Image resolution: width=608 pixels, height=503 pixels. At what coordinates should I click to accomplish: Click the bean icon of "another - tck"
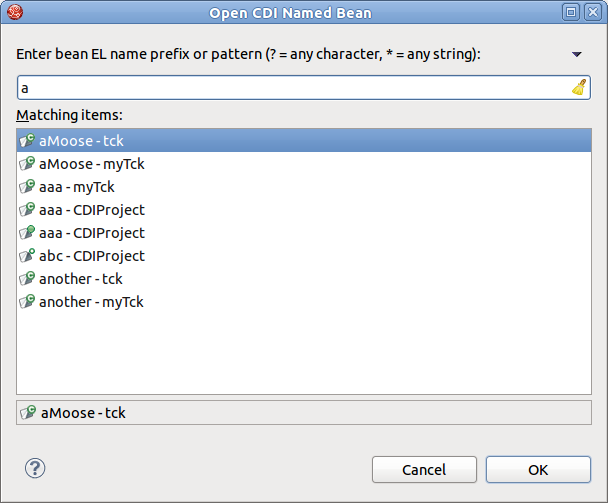click(x=28, y=279)
